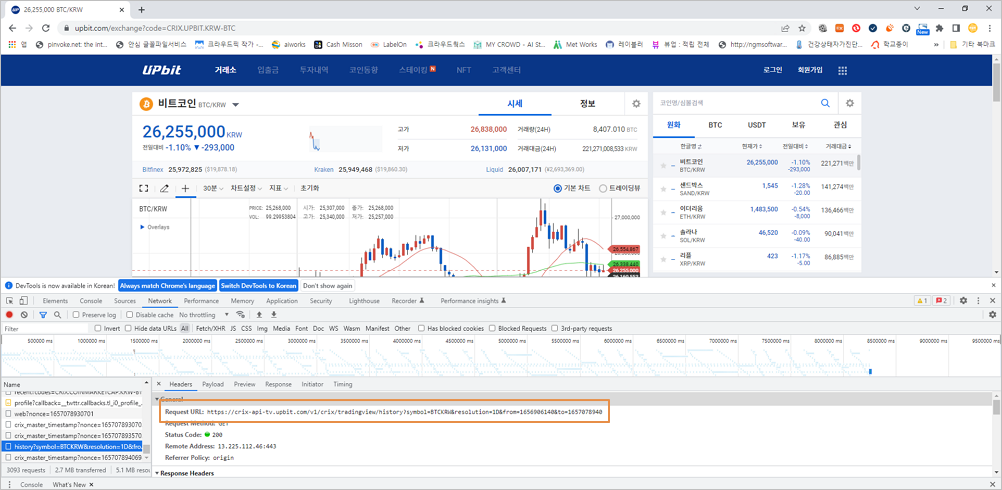Open chart settings gear beside 정보 tab
1002x490 pixels.
pos(636,103)
